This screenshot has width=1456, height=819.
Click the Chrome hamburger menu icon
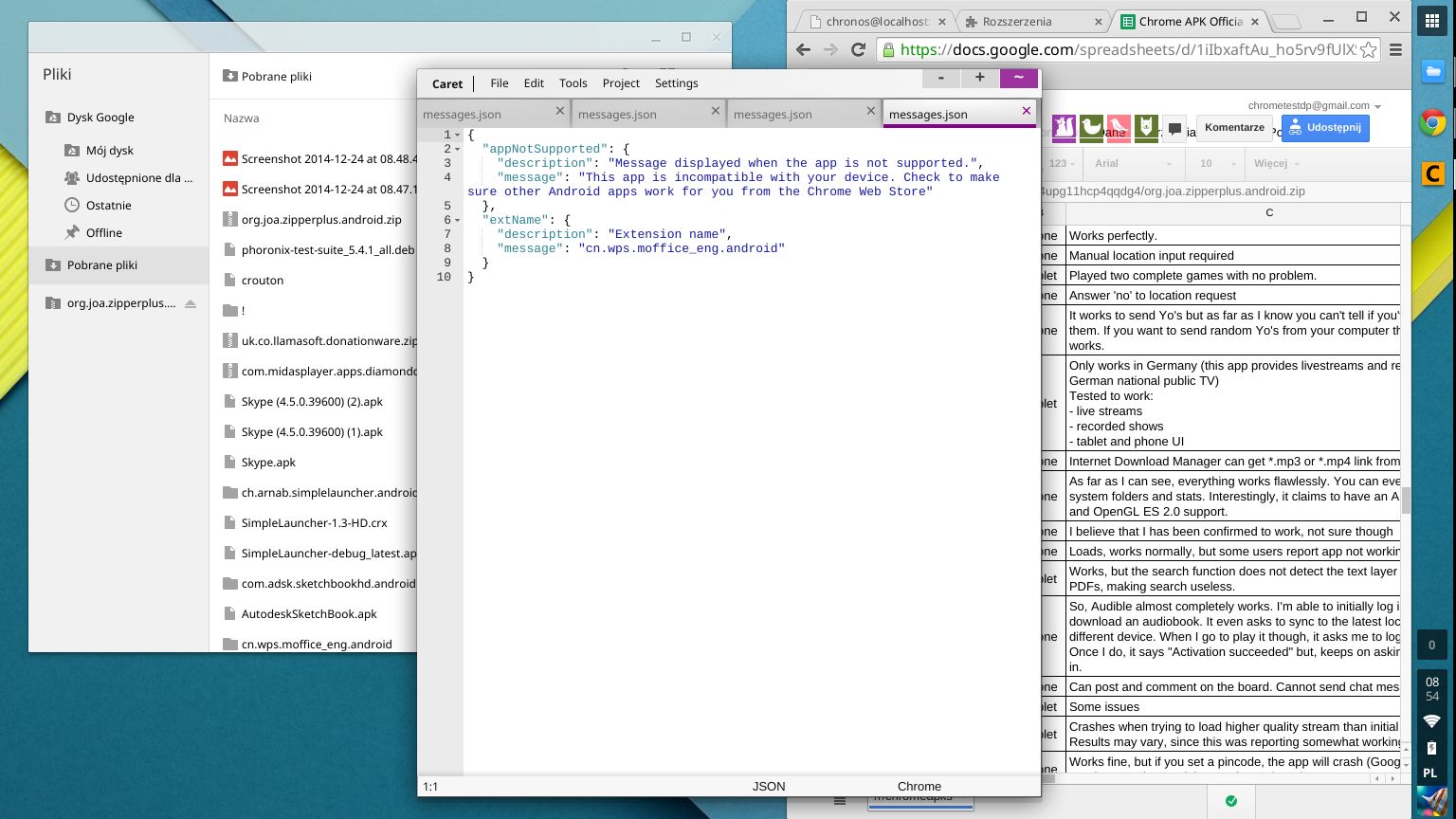1395,50
